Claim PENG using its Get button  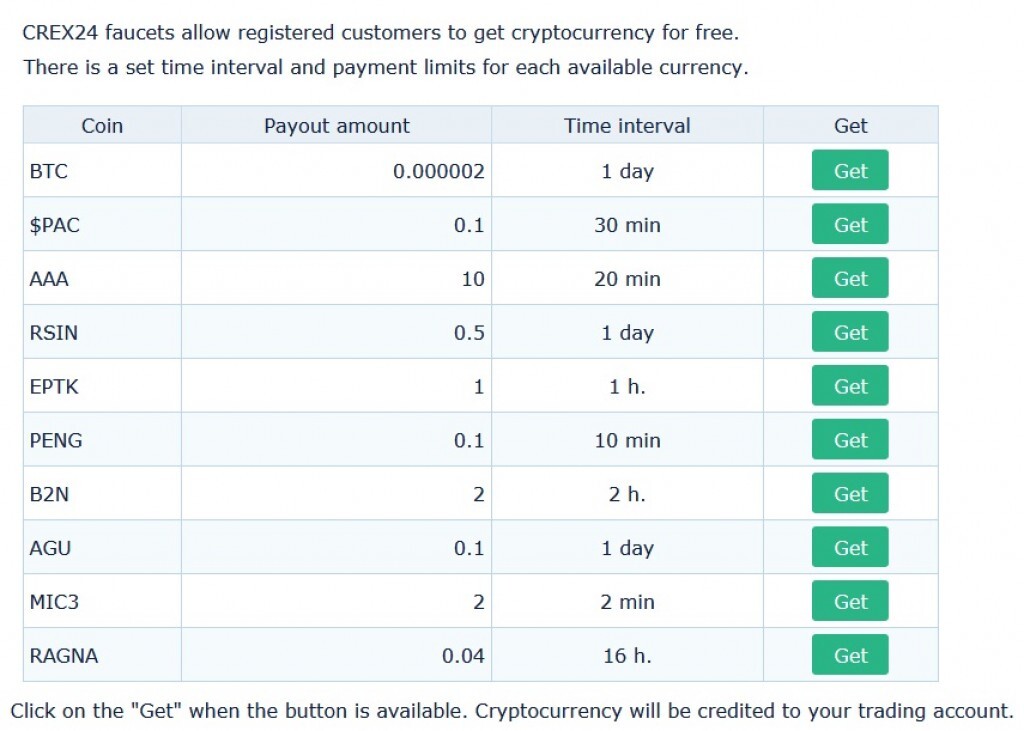tap(849, 441)
